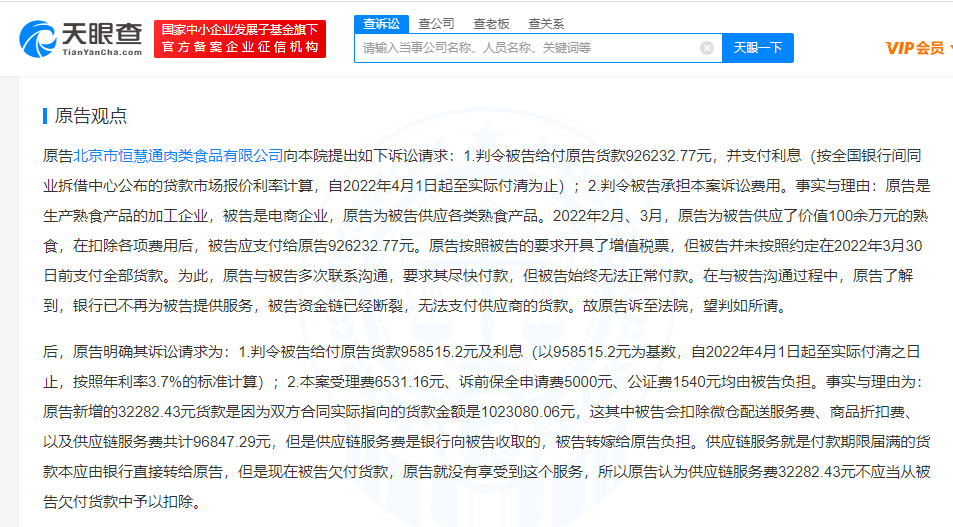Viewport: 953px width, 527px height.
Task: Open the 北京市恒慧通肉类食品有限公司 company link
Action: pos(178,156)
